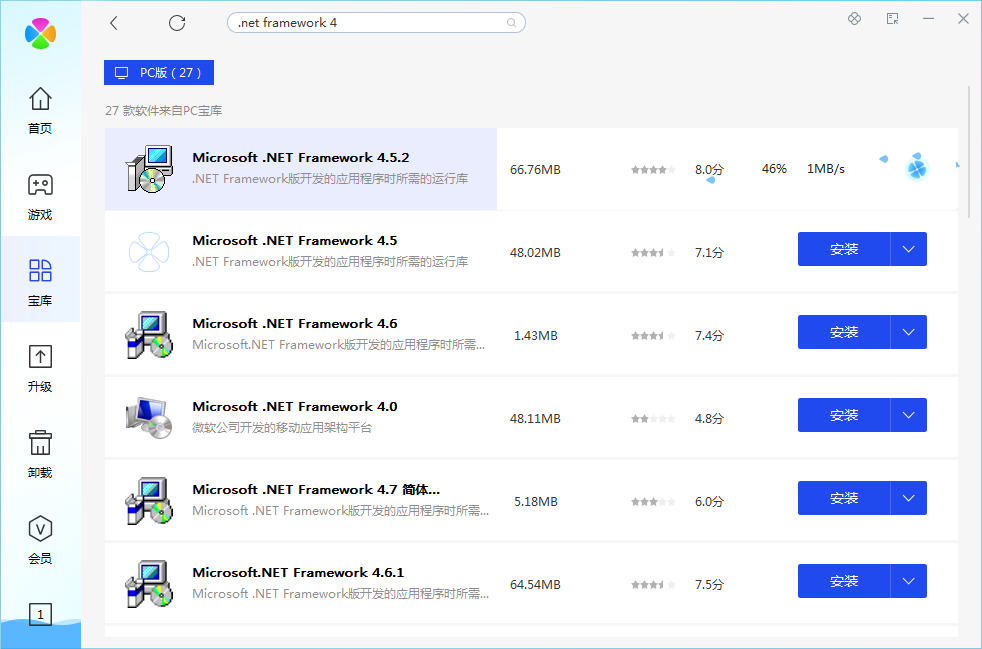Go back with the left arrow

click(x=113, y=23)
